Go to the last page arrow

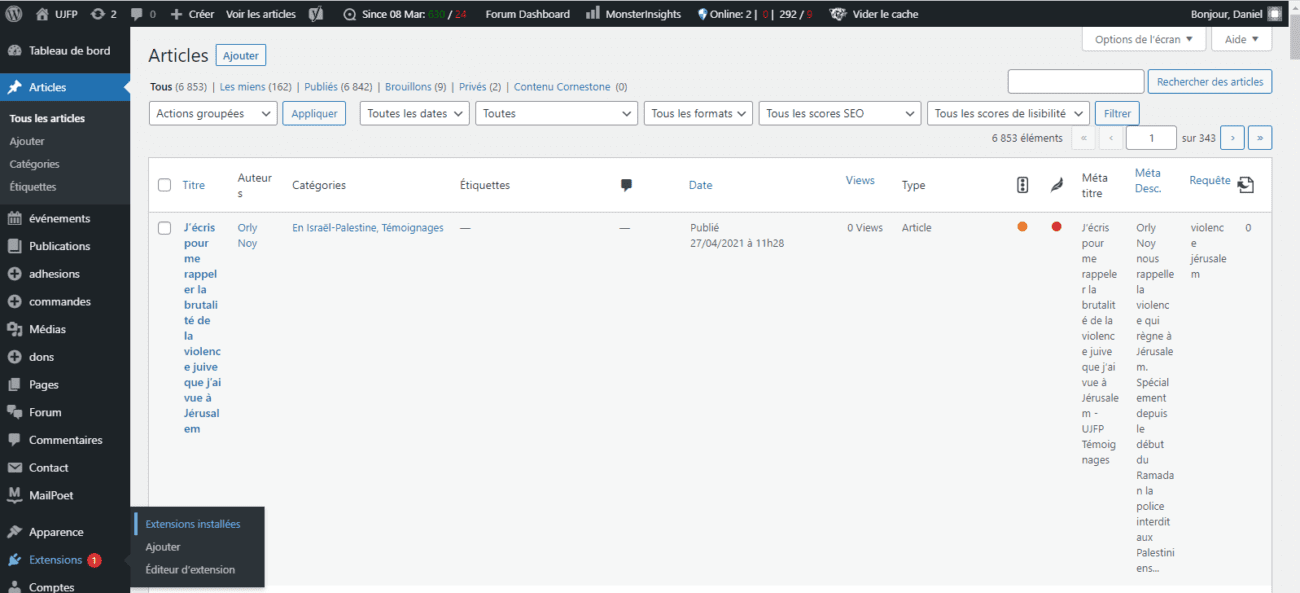(1261, 138)
